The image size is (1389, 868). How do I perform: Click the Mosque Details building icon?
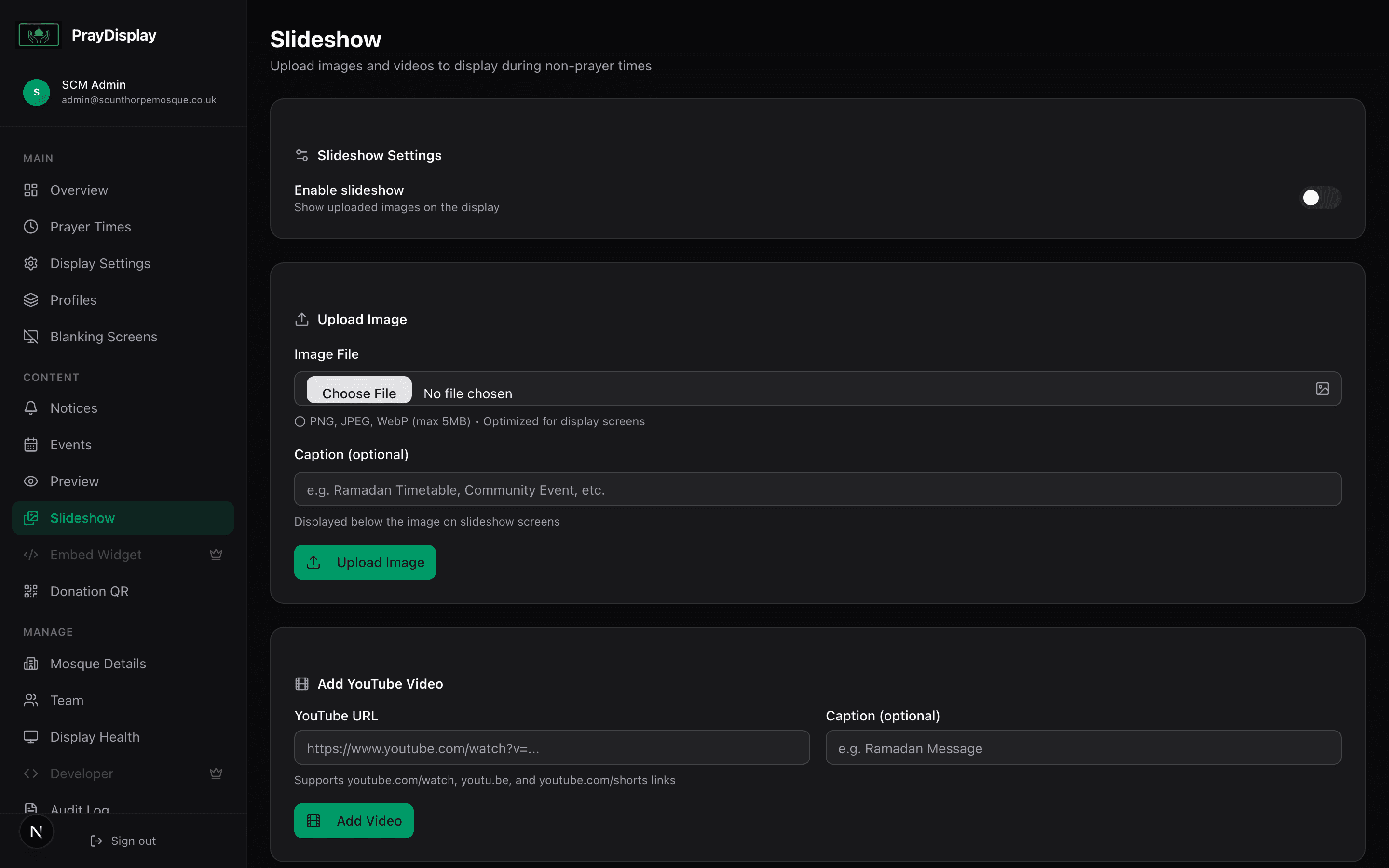(x=30, y=663)
